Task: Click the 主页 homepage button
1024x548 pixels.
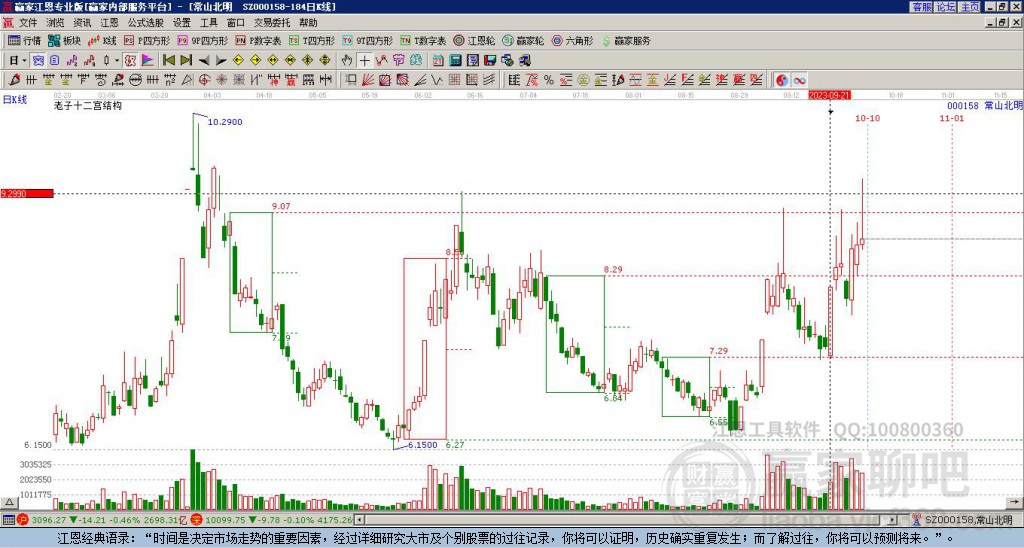Action: coord(970,7)
